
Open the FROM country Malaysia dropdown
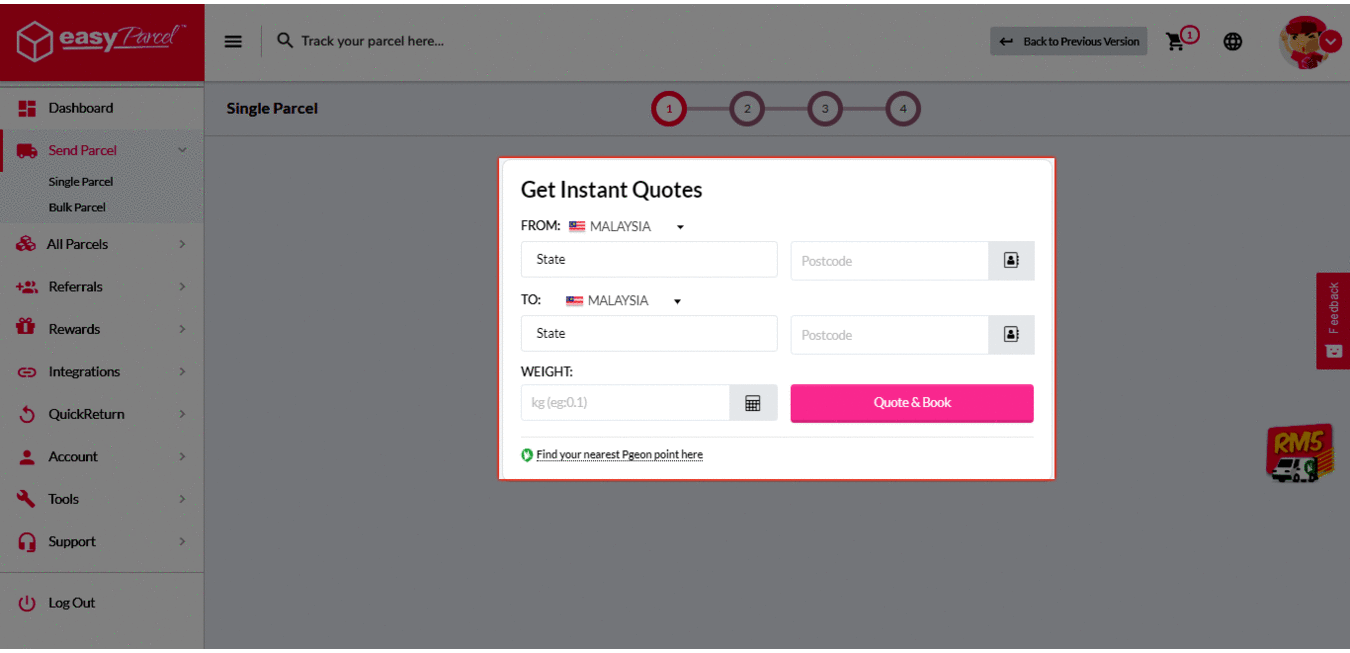pos(627,227)
